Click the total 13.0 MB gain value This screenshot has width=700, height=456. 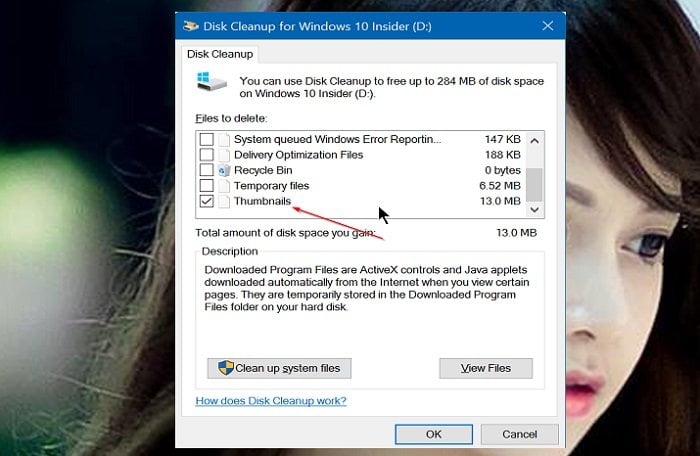tap(517, 233)
